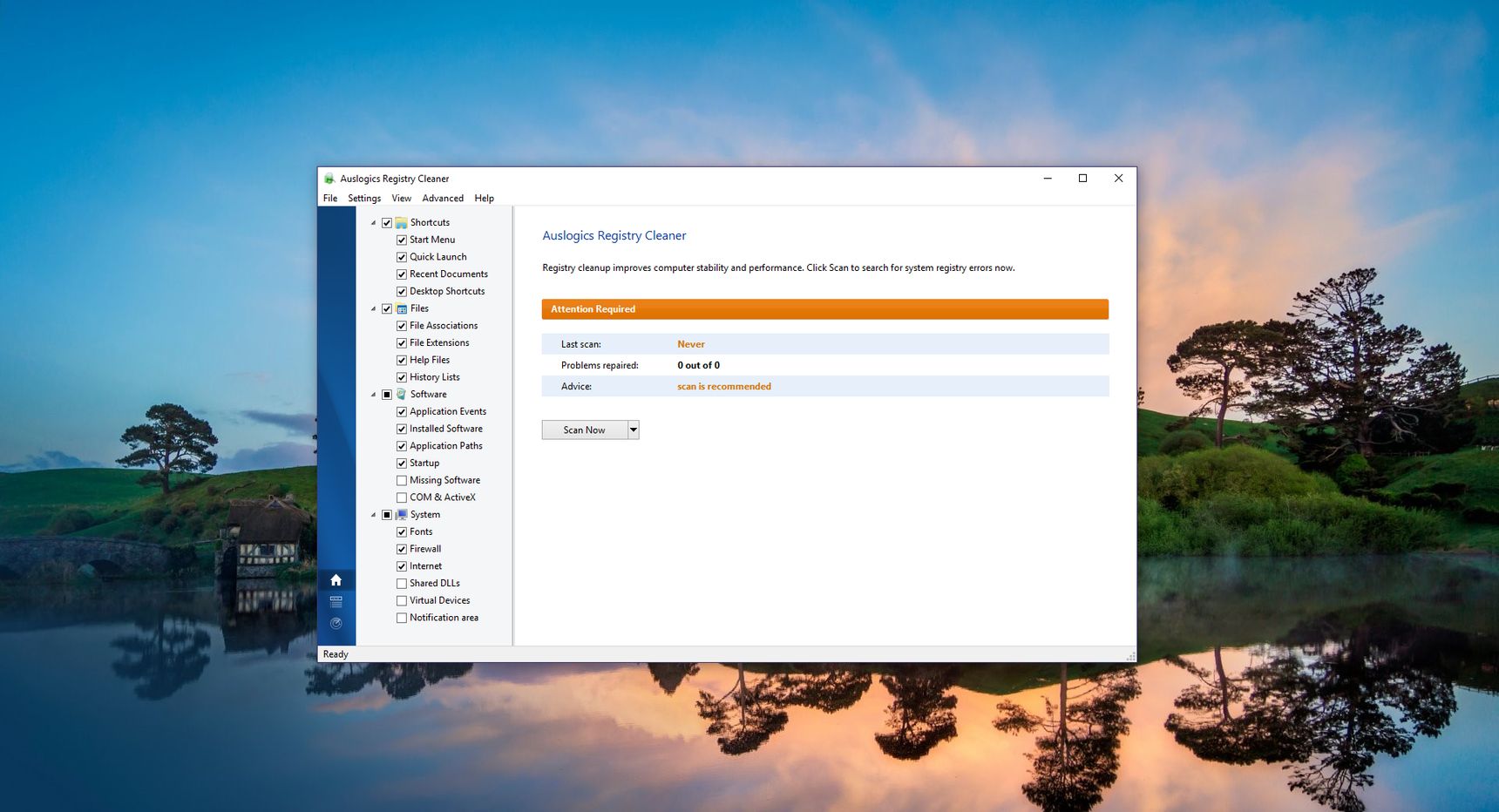This screenshot has height=812, width=1499.
Task: Uncheck the Desktop Shortcuts checkbox
Action: (x=402, y=292)
